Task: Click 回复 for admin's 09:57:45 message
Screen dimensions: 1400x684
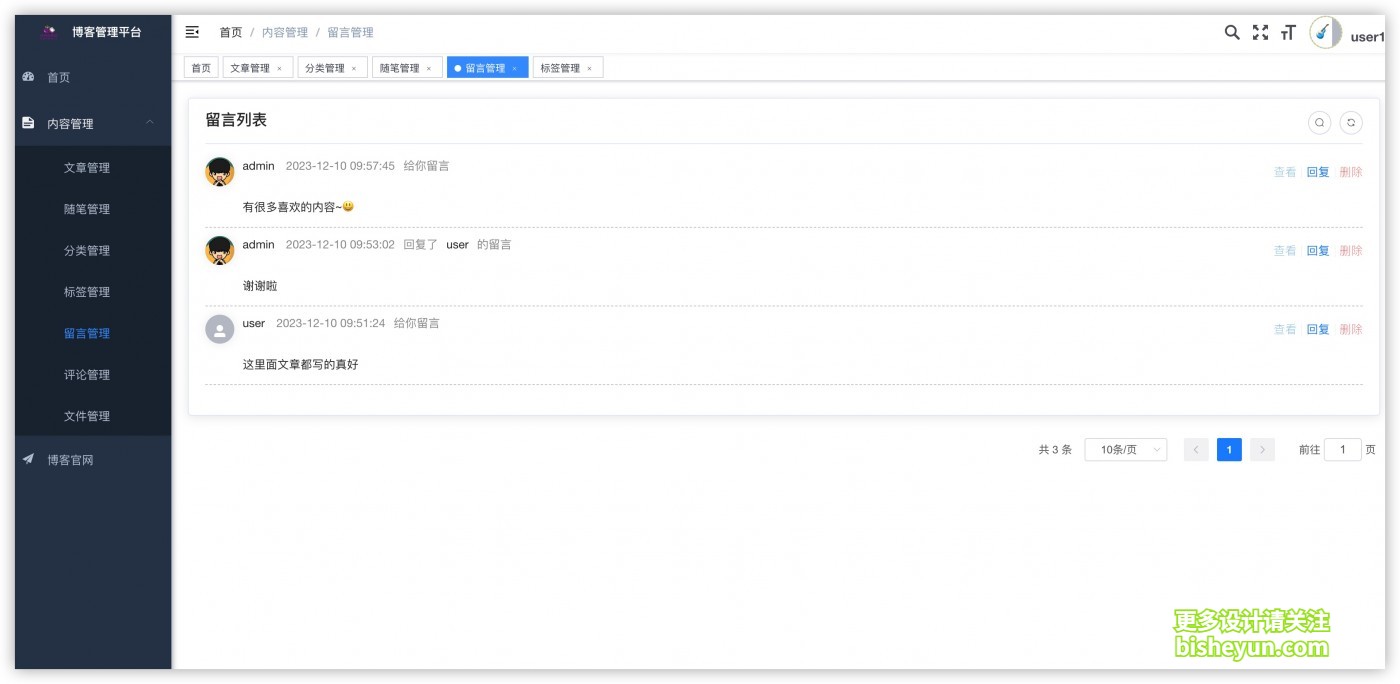Action: 1318,172
